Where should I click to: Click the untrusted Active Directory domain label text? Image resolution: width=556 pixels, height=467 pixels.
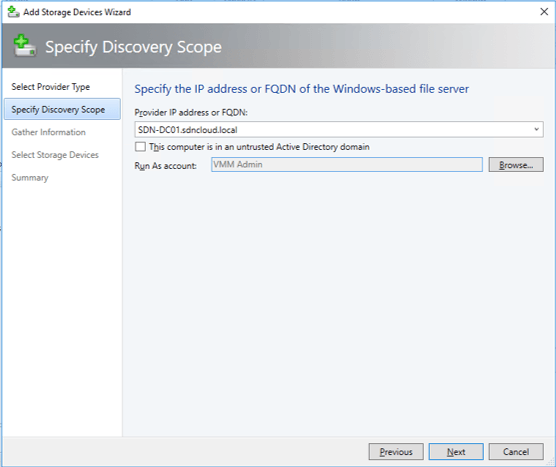click(259, 147)
